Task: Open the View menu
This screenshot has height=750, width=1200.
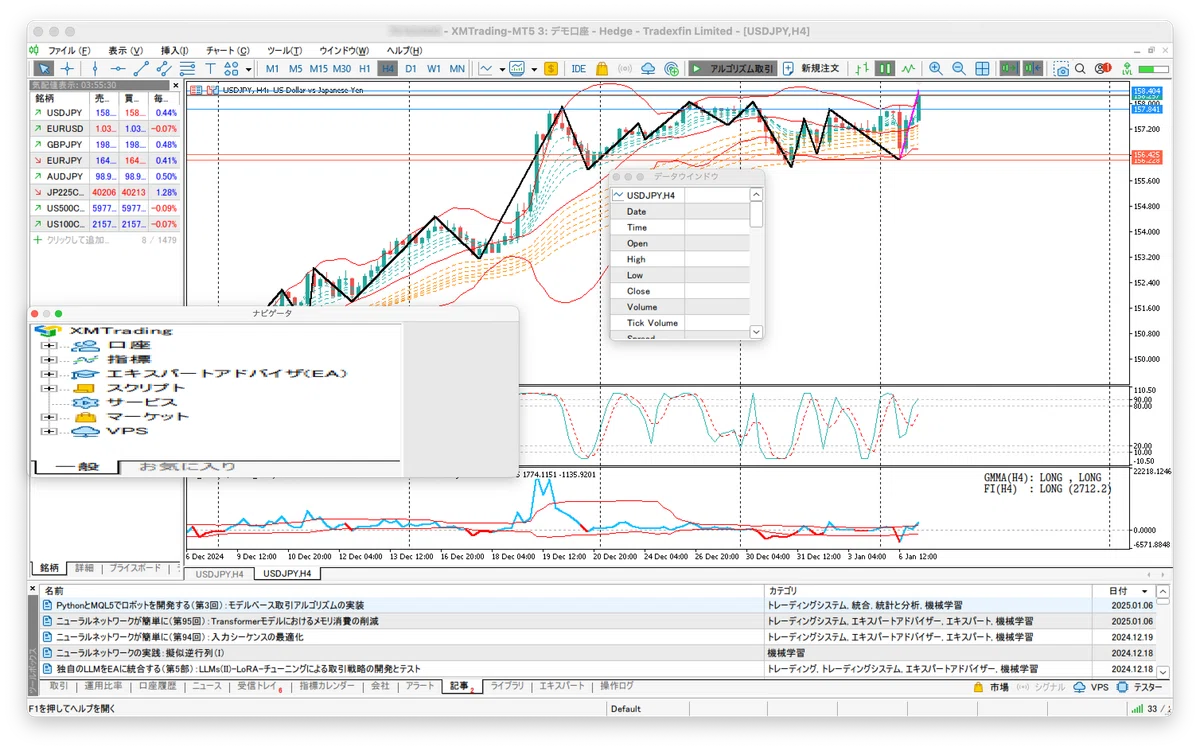Action: click(126, 51)
